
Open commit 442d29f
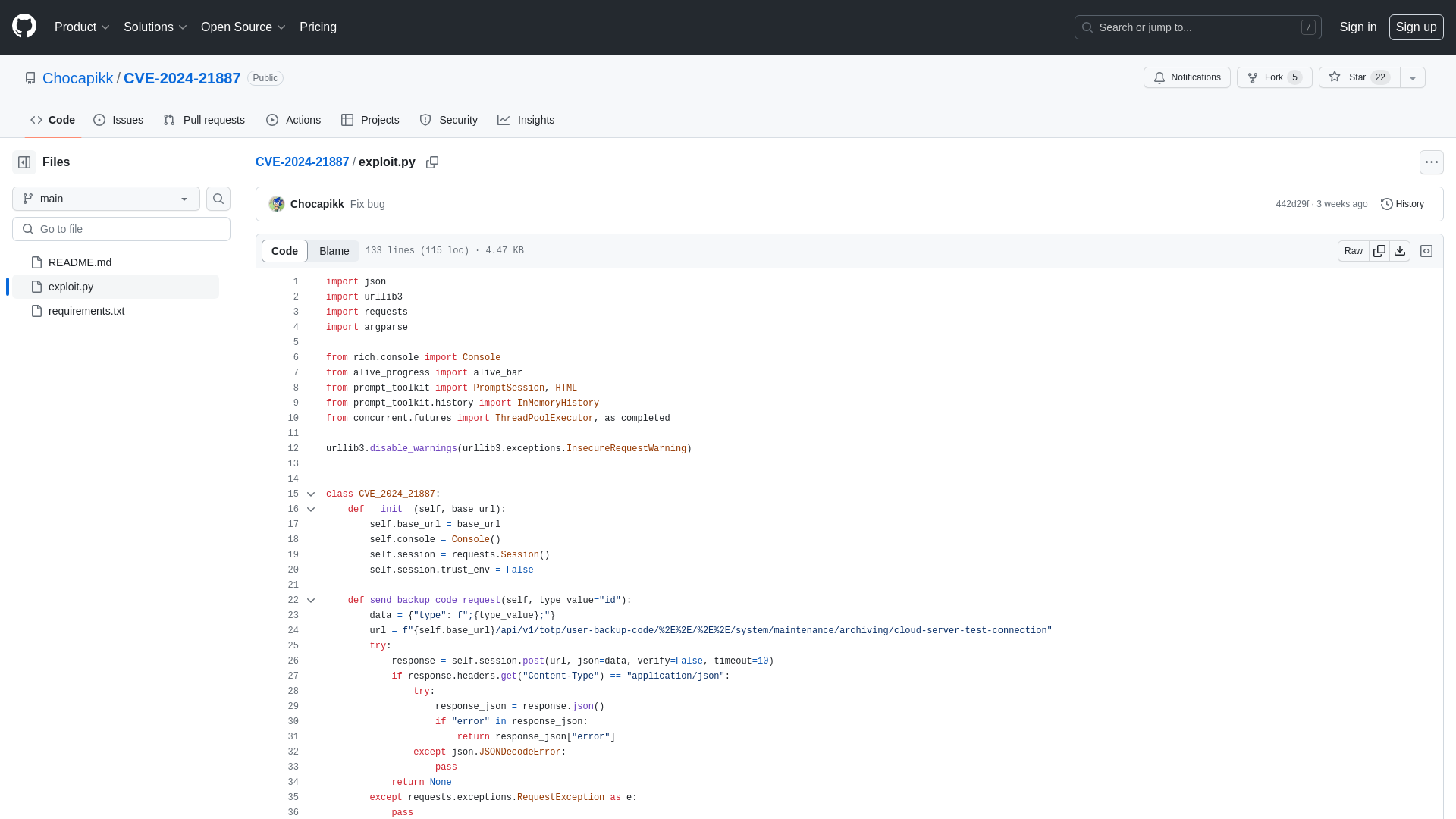click(x=1292, y=204)
